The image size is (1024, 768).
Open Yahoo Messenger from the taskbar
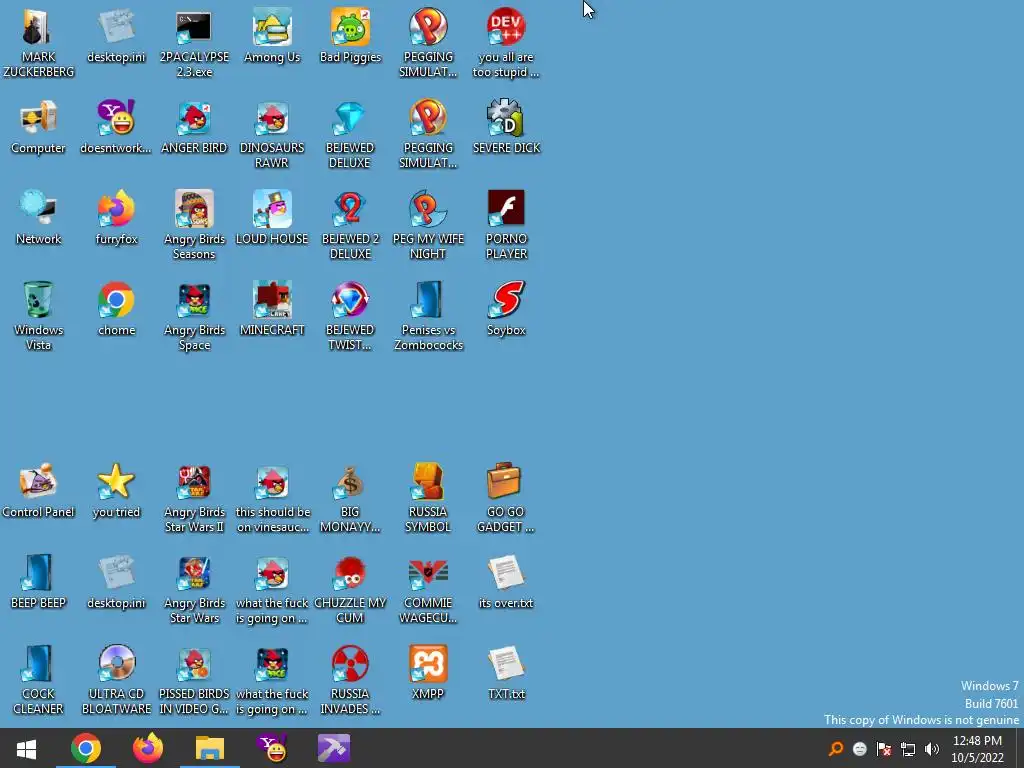pyautogui.click(x=272, y=748)
